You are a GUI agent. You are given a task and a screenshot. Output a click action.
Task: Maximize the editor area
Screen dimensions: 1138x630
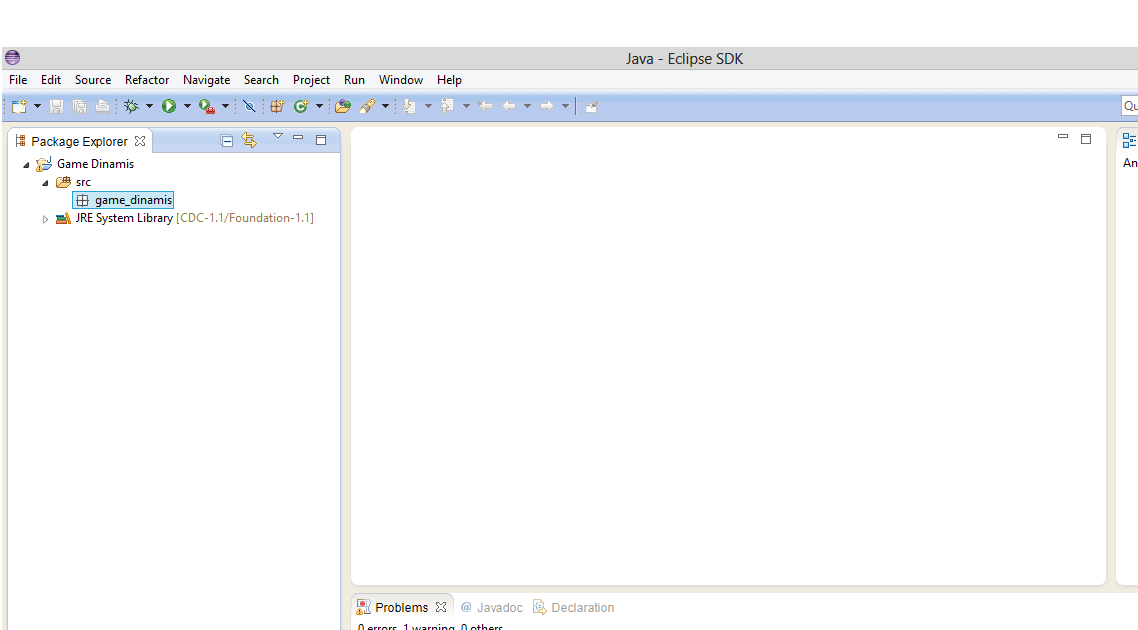[1086, 139]
